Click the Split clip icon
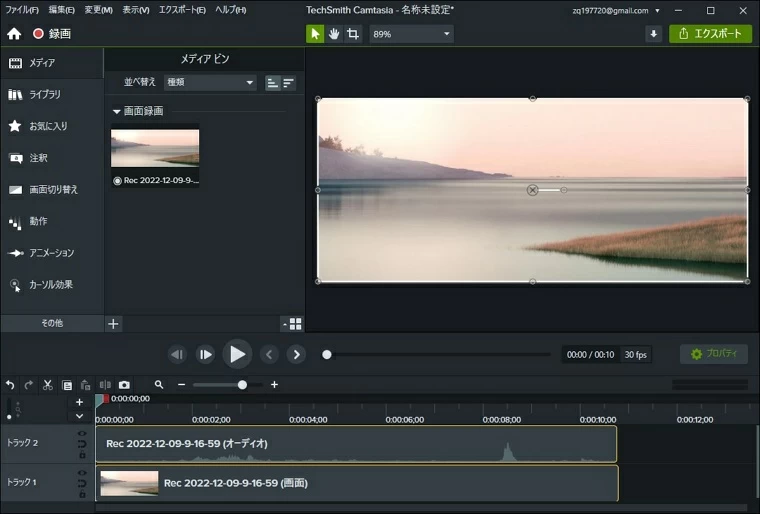The width and height of the screenshot is (760, 514). tap(105, 385)
